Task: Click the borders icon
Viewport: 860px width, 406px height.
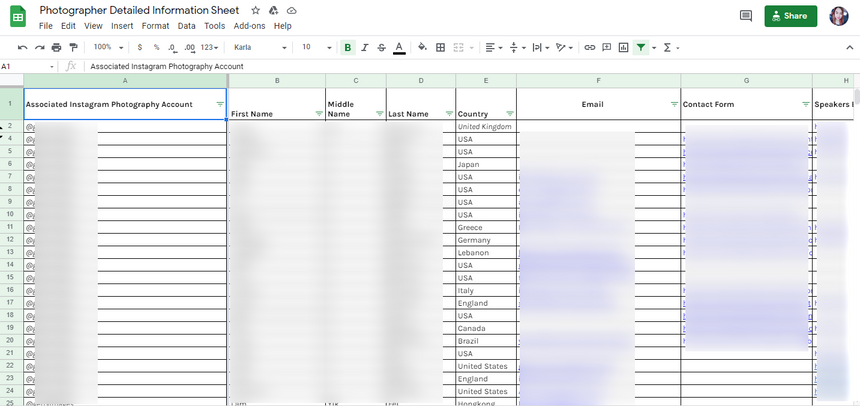Action: [x=442, y=47]
